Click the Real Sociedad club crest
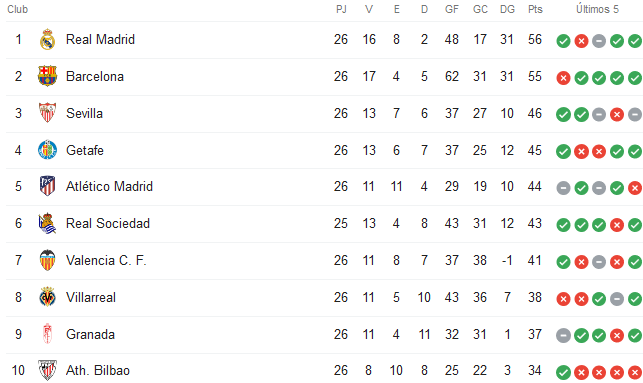 coord(47,223)
